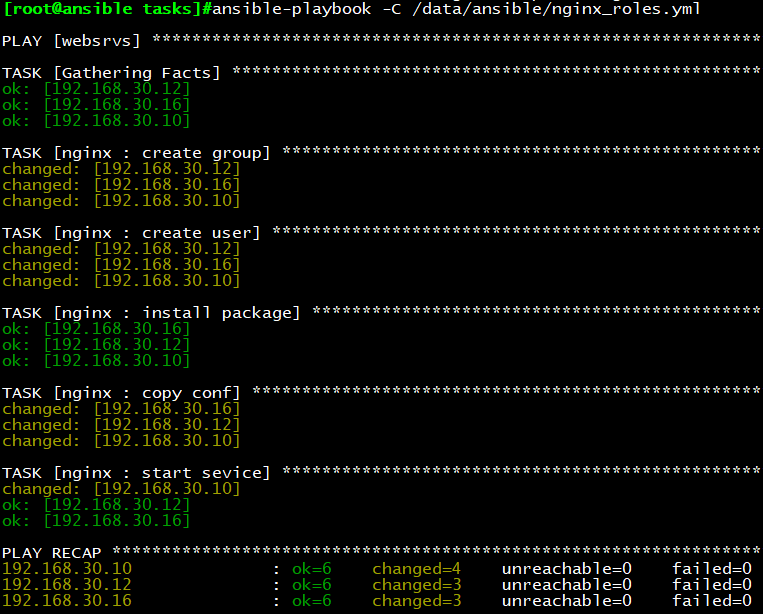Click ok=6 in the 192.168.30.12 recap row
Image resolution: width=763 pixels, height=614 pixels.
pos(312,585)
